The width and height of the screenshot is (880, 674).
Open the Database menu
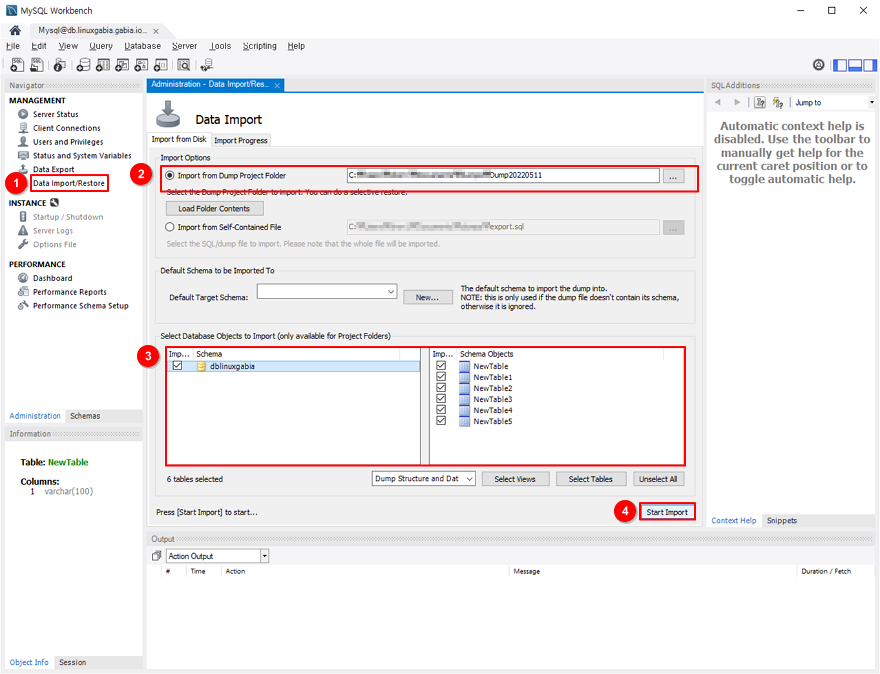pyautogui.click(x=143, y=46)
